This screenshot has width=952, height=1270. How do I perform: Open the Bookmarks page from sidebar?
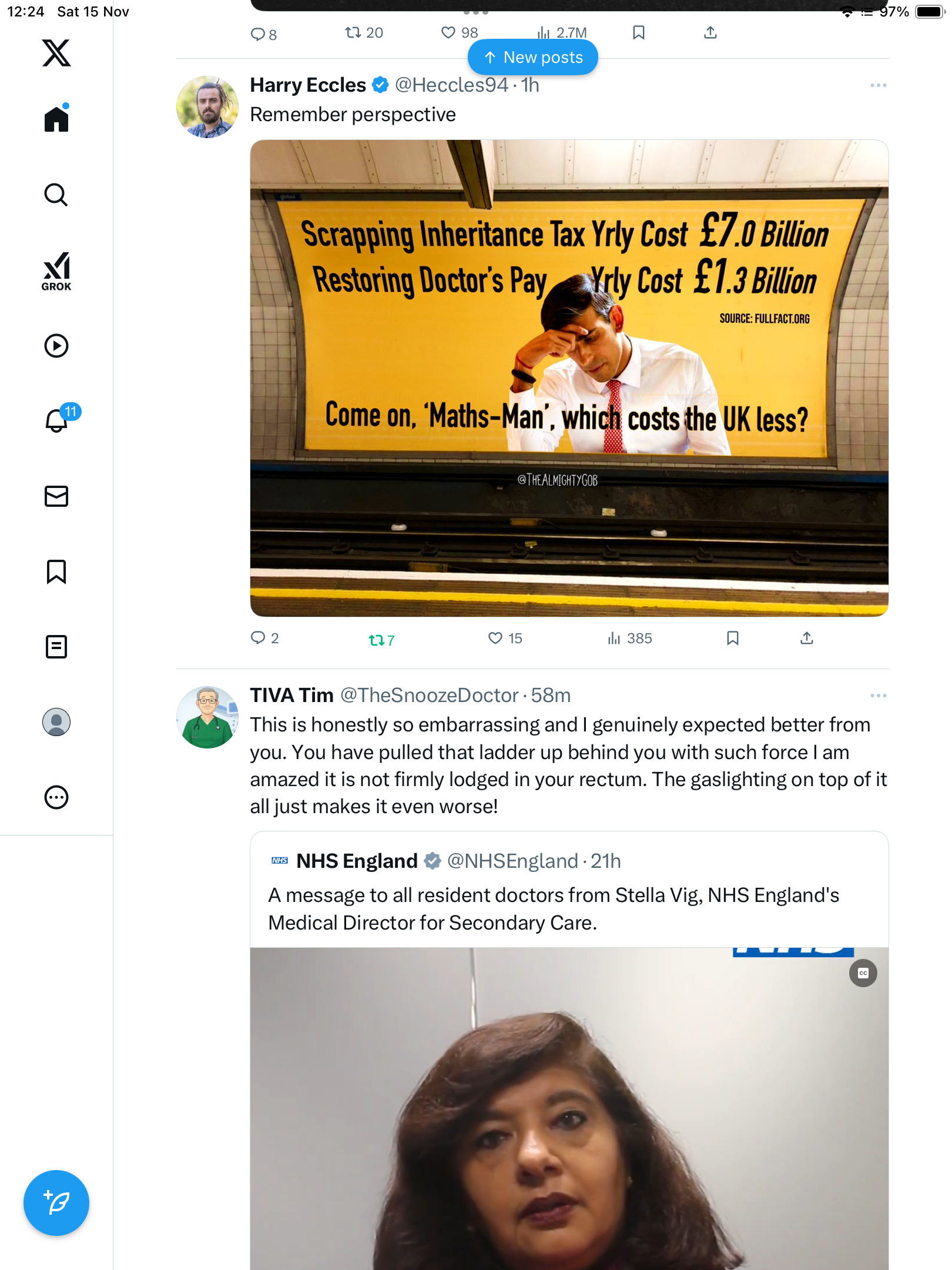click(x=56, y=571)
